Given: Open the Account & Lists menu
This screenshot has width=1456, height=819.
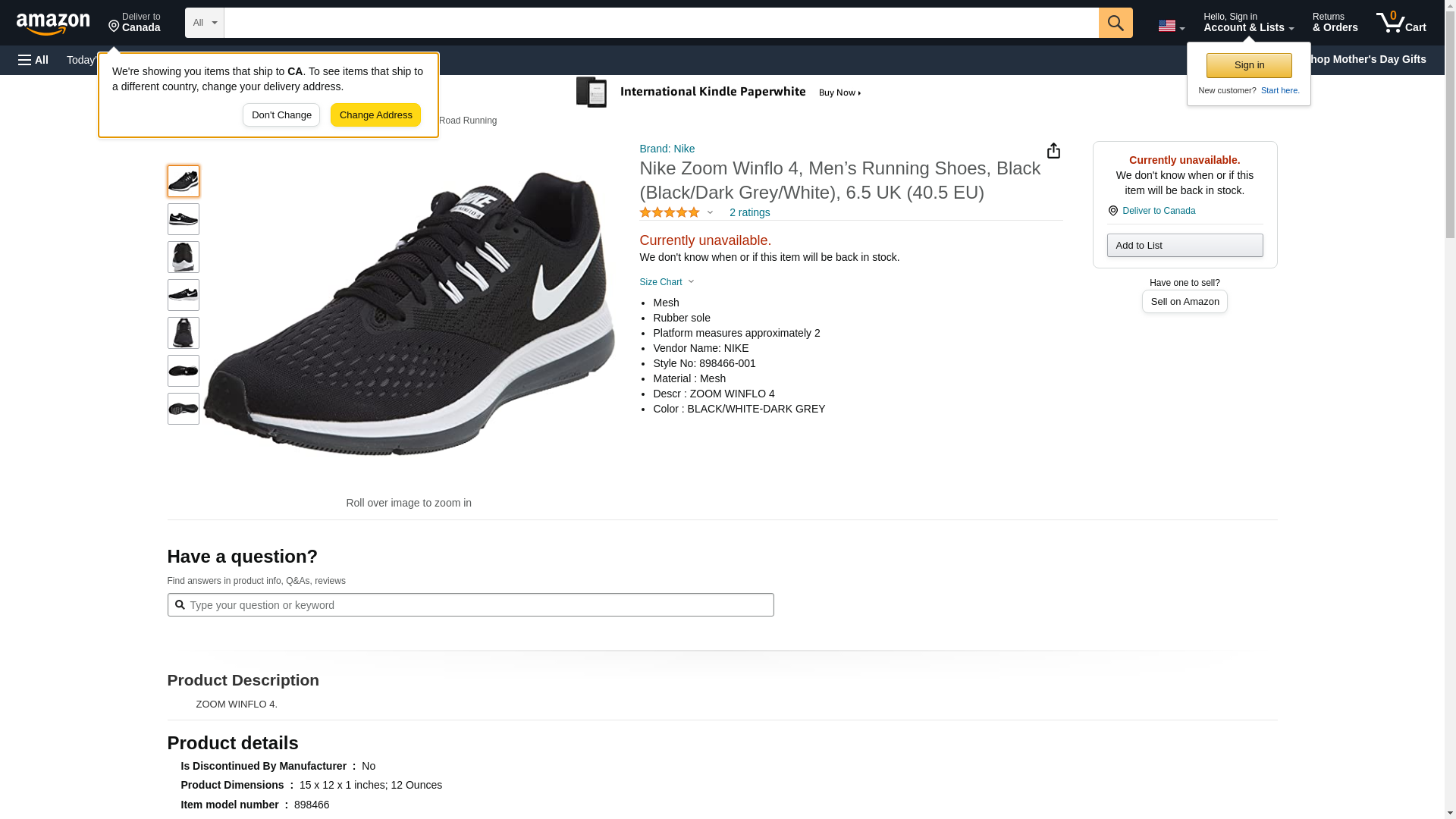Looking at the screenshot, I should point(1248,23).
